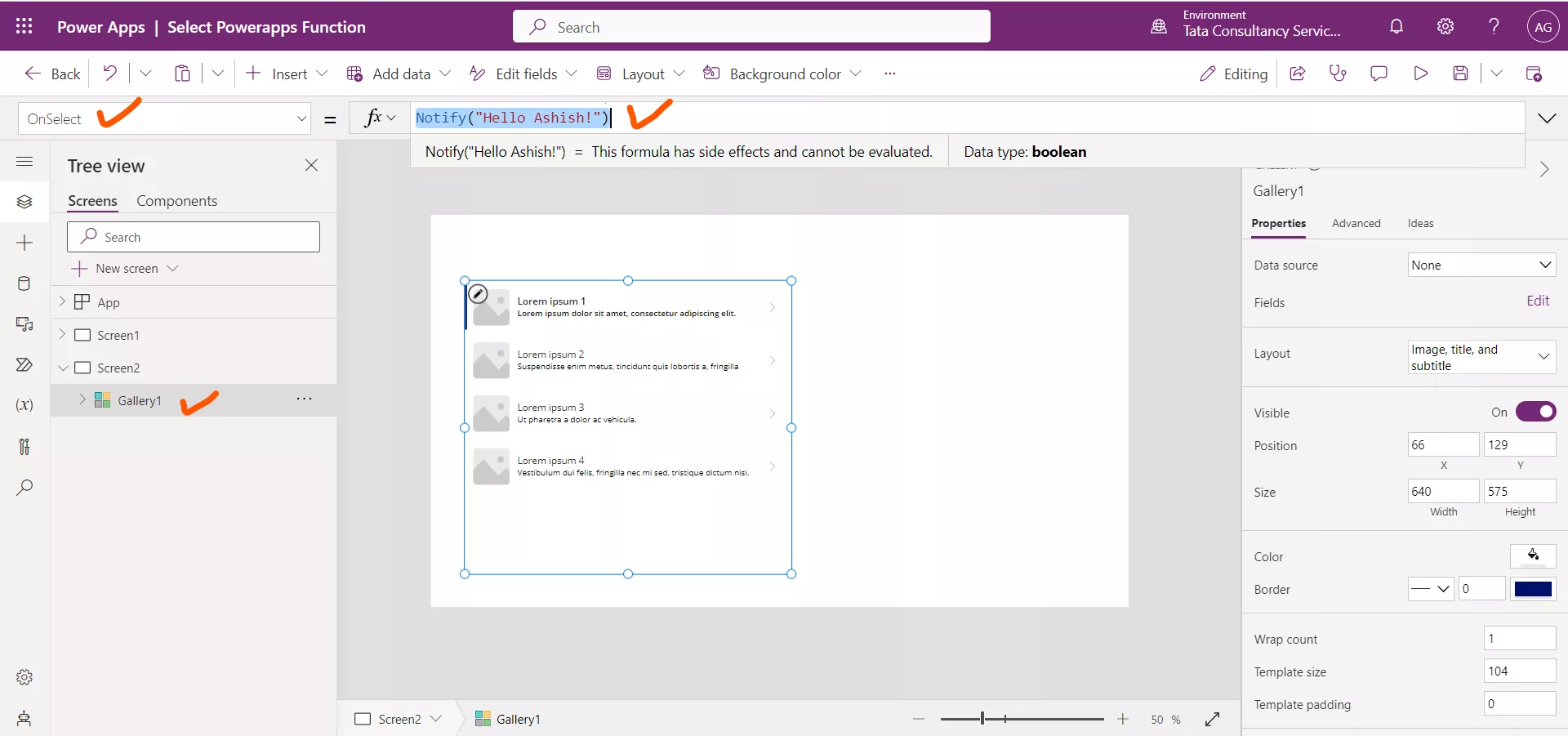
Task: Open the sidebar Settings gear
Action: pyautogui.click(x=24, y=677)
